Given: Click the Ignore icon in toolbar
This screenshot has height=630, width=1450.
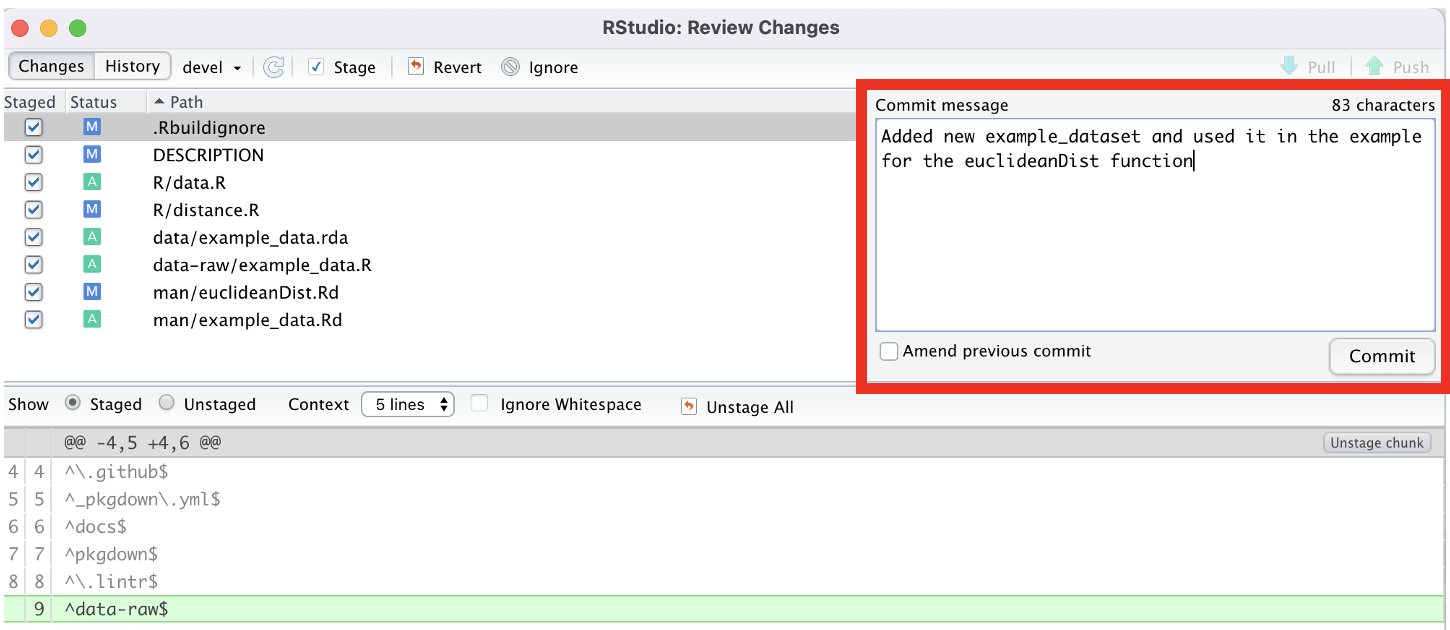Looking at the screenshot, I should point(511,67).
